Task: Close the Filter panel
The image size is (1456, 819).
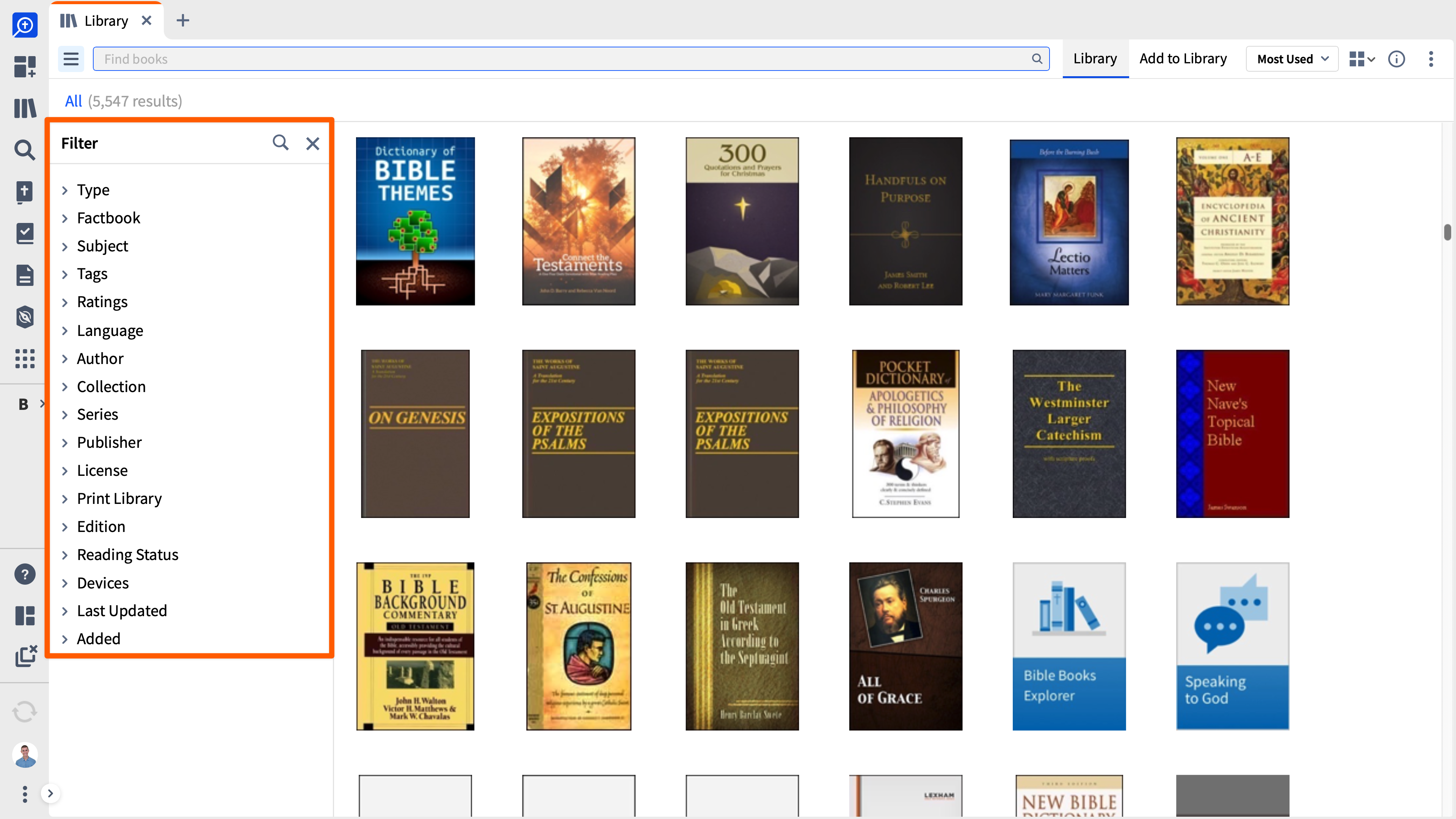Action: tap(312, 144)
